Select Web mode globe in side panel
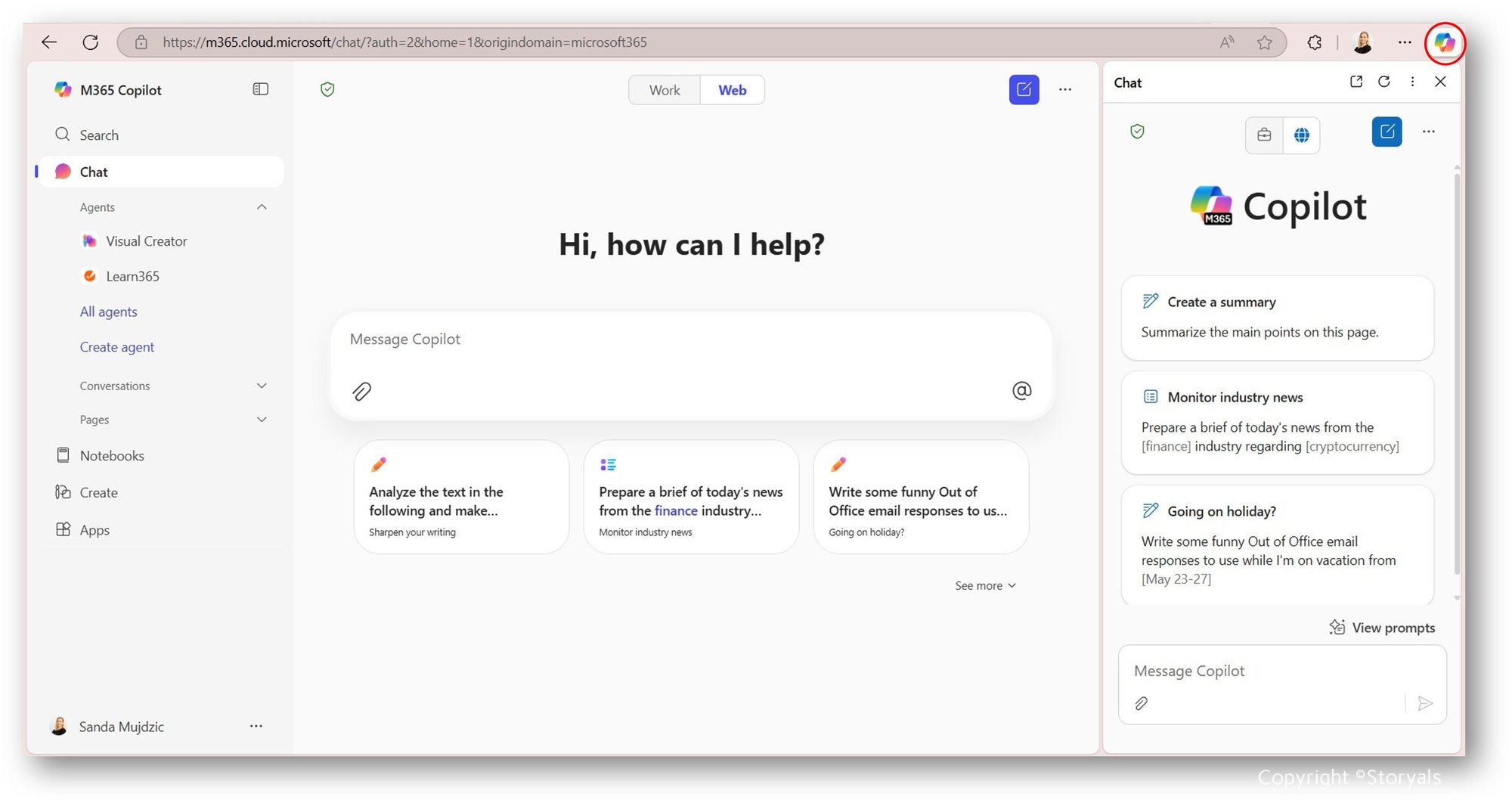 pos(1301,135)
